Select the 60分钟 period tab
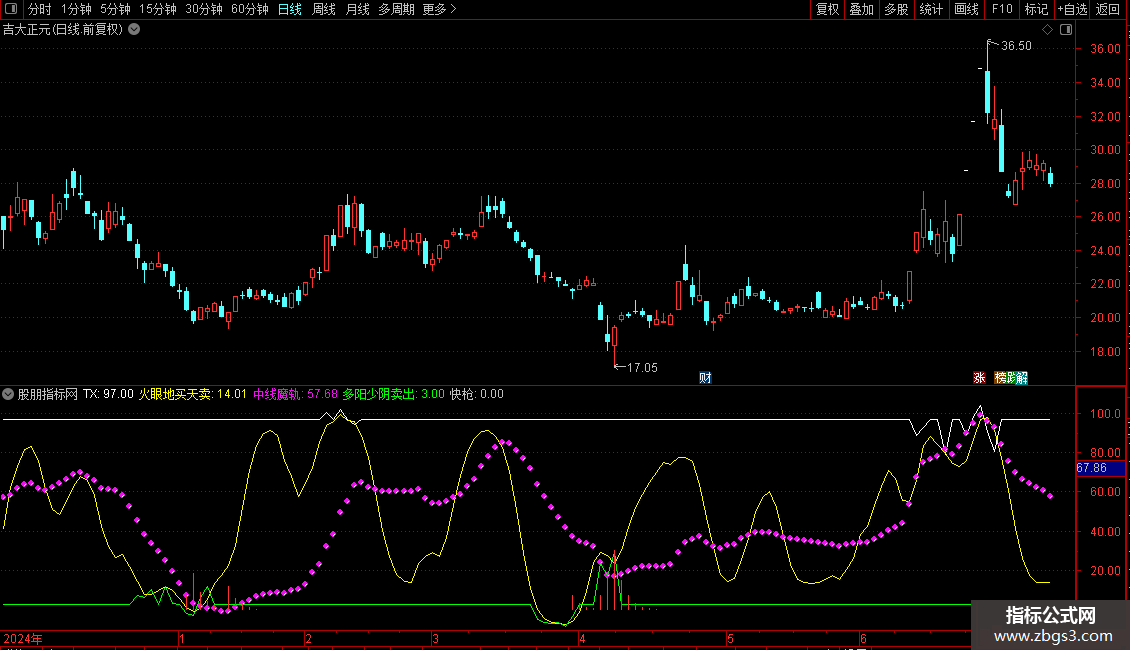Viewport: 1130px width, 650px height. [x=250, y=9]
